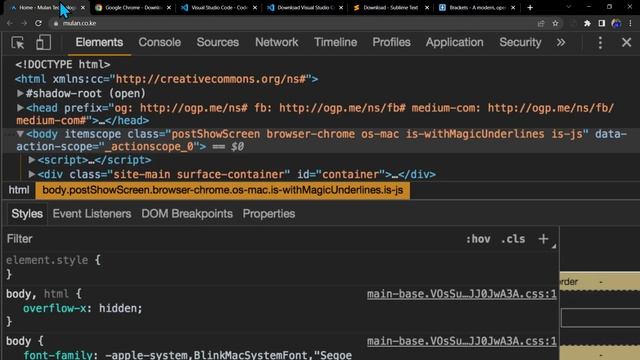Open the Sources tab

click(218, 42)
